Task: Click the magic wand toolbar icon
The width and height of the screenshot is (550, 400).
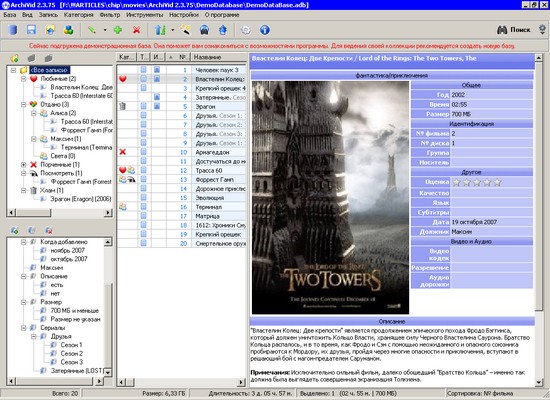Action: click(x=186, y=30)
